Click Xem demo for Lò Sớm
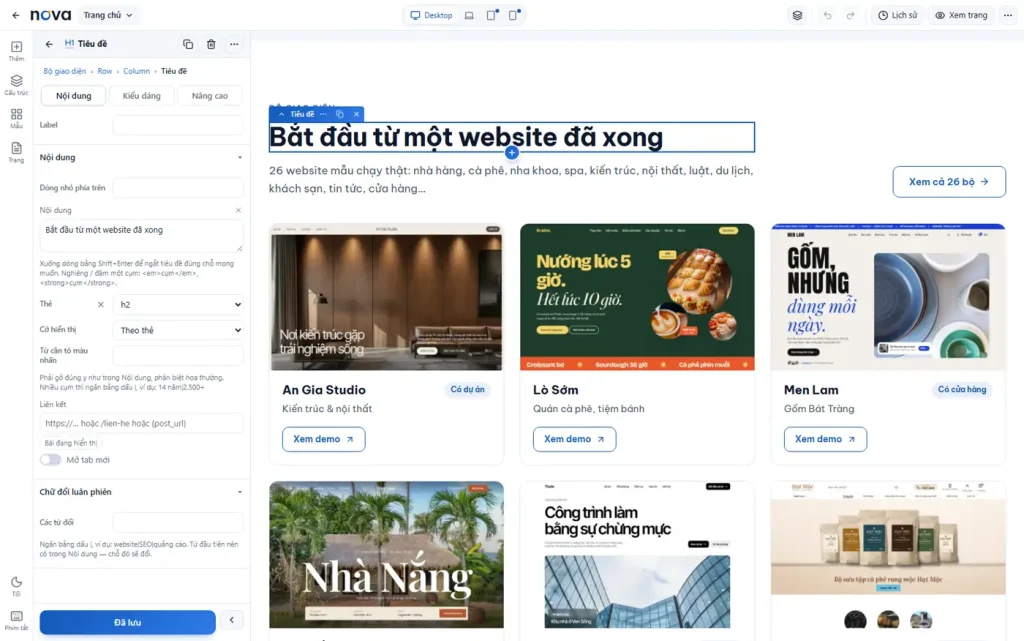 coord(574,439)
